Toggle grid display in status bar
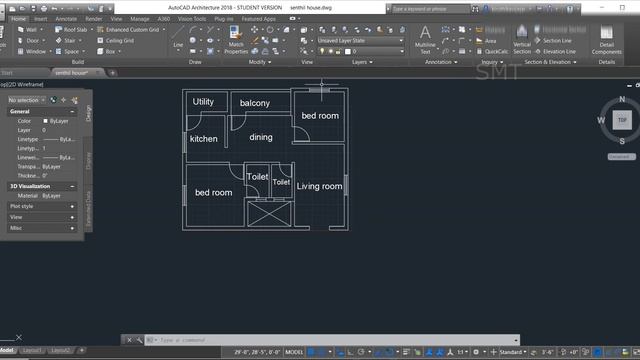Viewport: 640px width, 360px height. [x=311, y=352]
